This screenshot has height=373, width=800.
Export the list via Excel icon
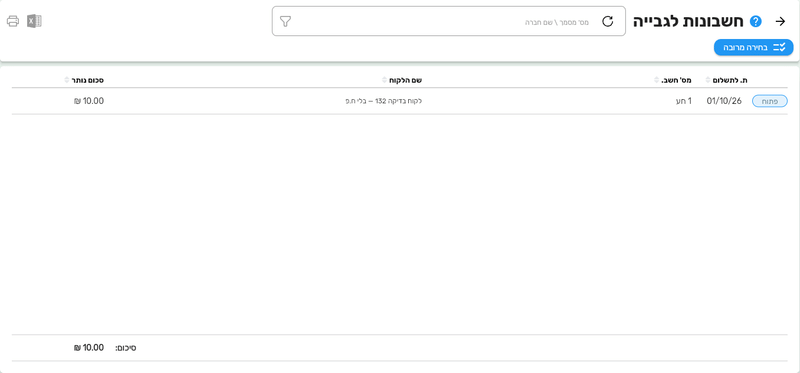click(34, 21)
